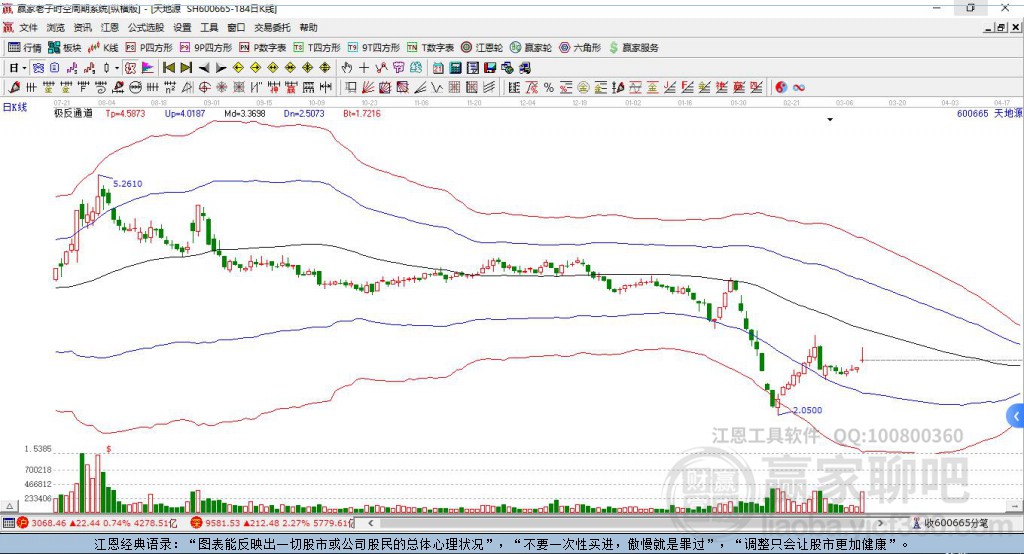Open the 9P四方形 tool
Screen dimensions: 1024x554
click(x=206, y=48)
